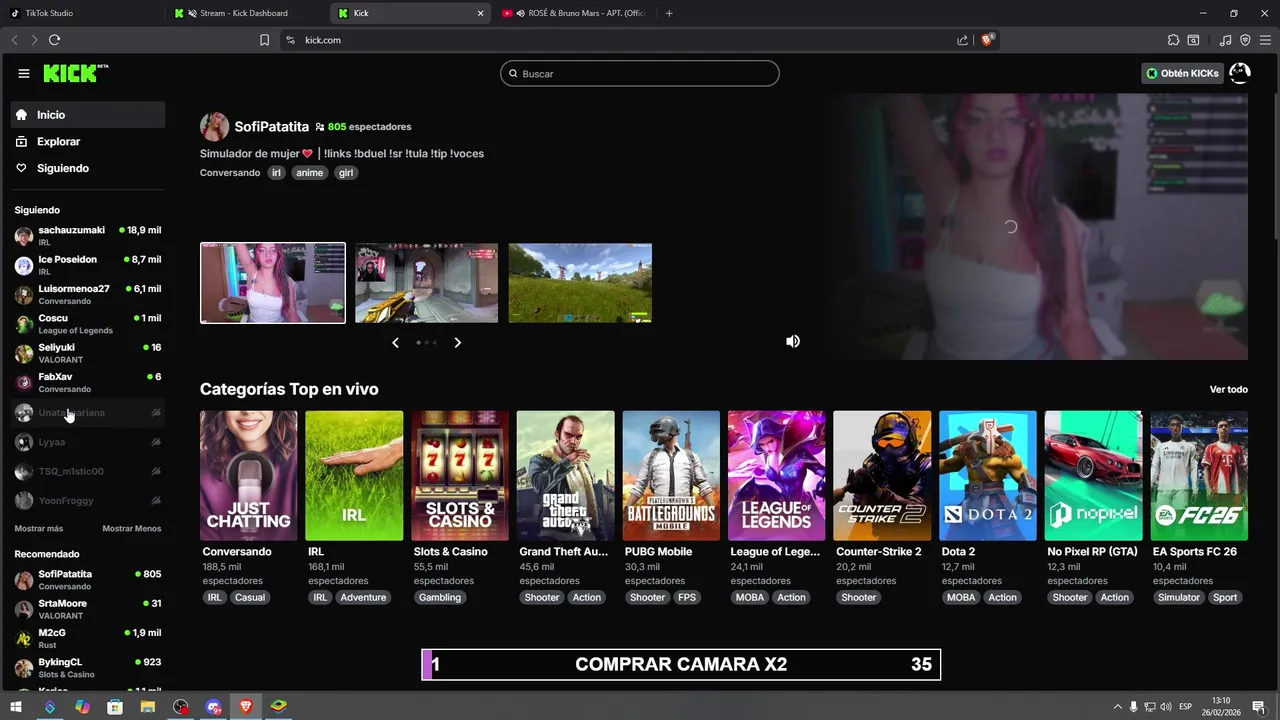Screen dimensions: 1280x720
Task: Open the Grand Theft Auto category card
Action: coord(565,476)
